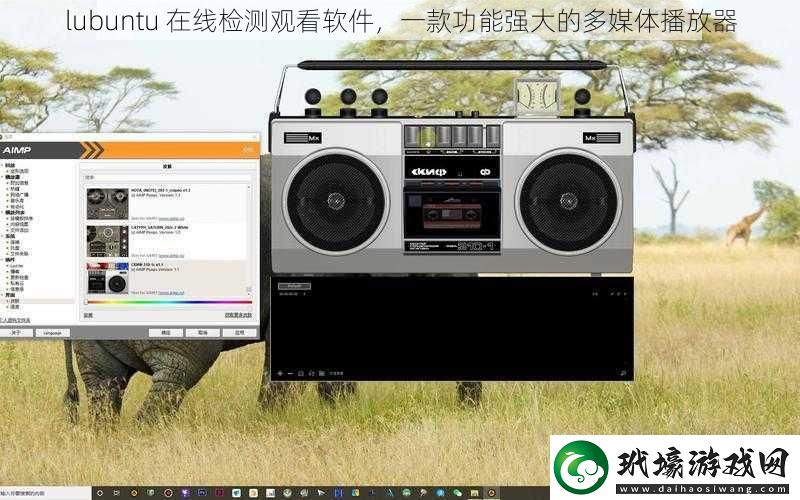Open the website link in the NOTA skin entry
The image size is (800, 500).
pyautogui.click(x=171, y=218)
